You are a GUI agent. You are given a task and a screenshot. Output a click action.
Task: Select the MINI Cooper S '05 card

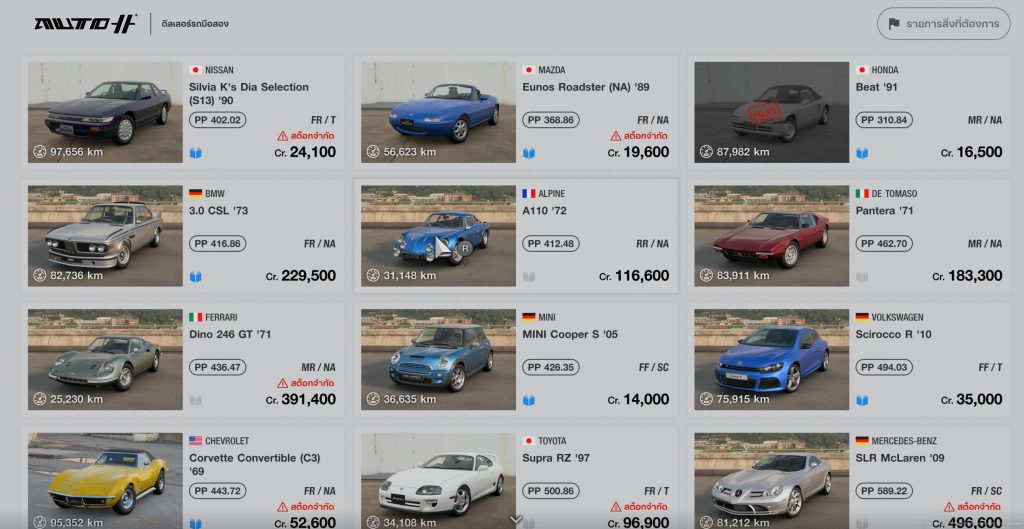pos(516,360)
